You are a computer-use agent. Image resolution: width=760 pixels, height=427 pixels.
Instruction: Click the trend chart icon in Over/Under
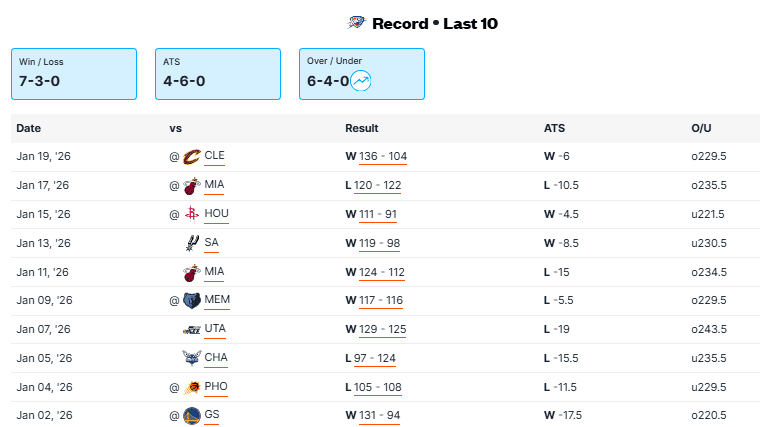coord(361,81)
